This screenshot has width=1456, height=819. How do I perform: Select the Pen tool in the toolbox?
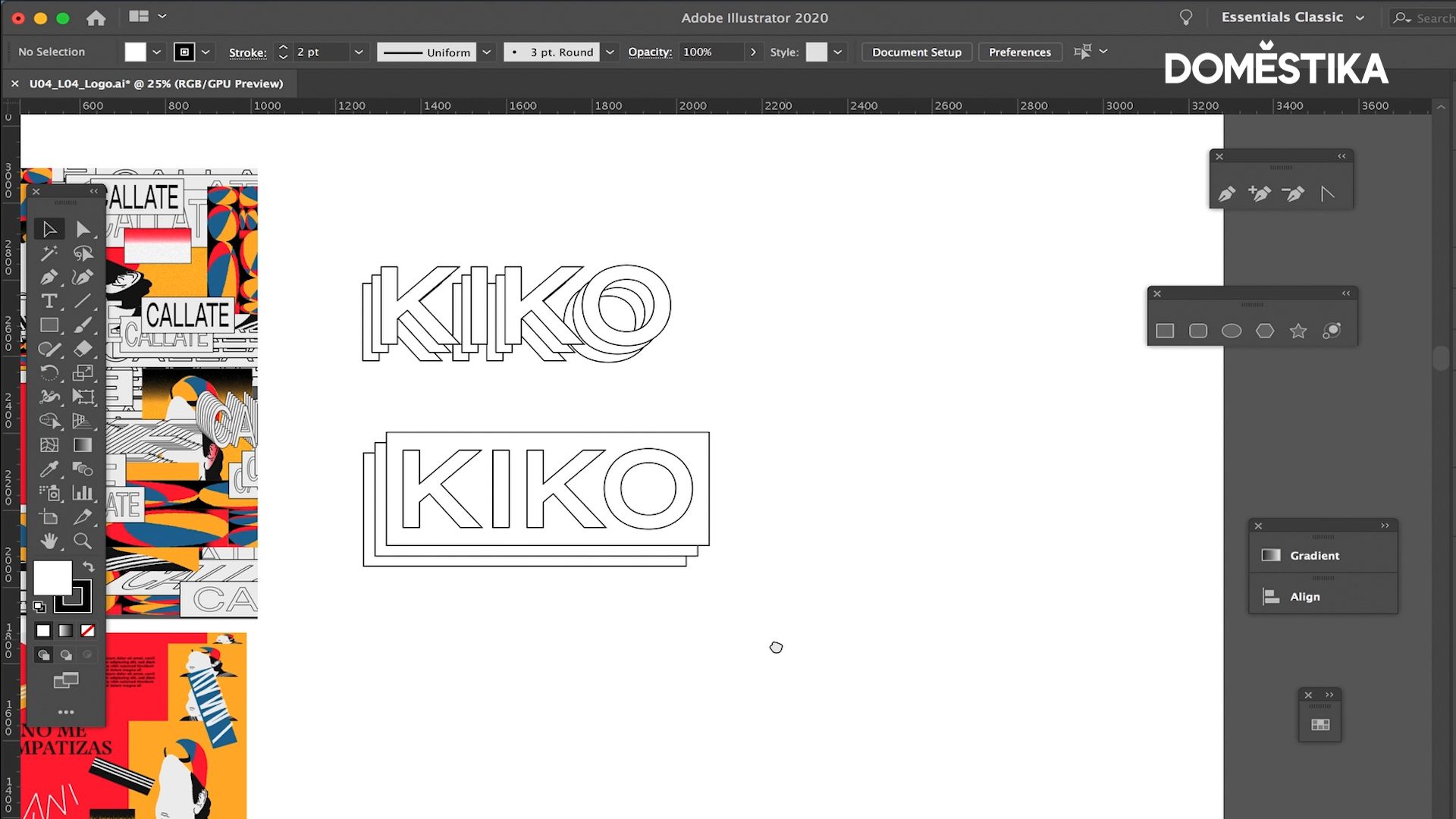click(x=49, y=278)
